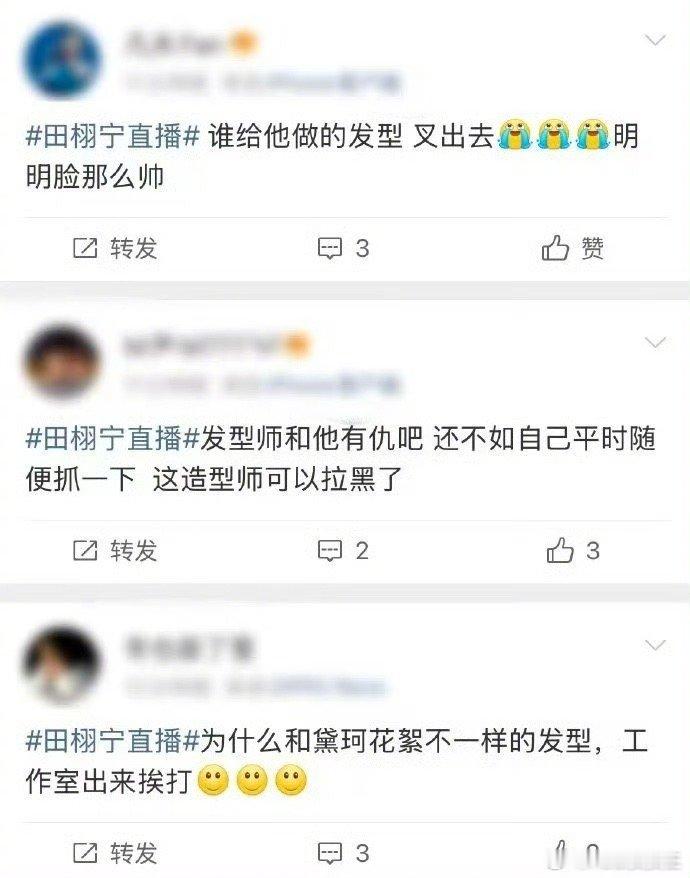This screenshot has height=878, width=690.
Task: Open #田栩宁直播# hashtag in the first post
Action: point(113,136)
